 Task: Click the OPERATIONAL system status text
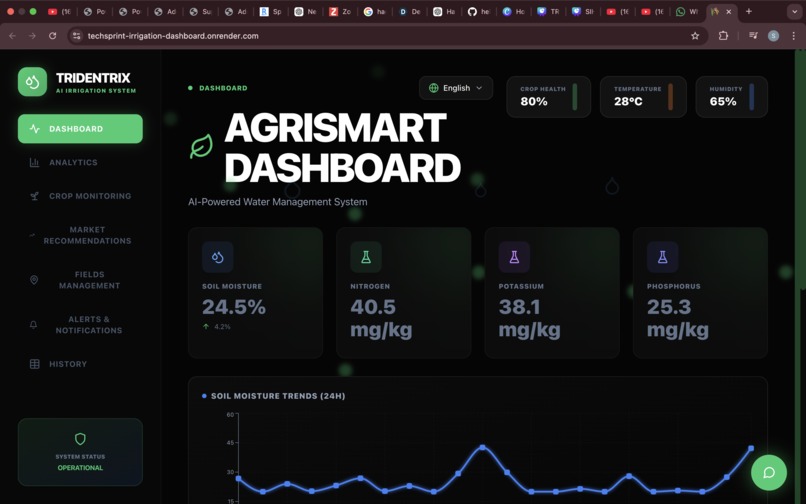[80, 467]
